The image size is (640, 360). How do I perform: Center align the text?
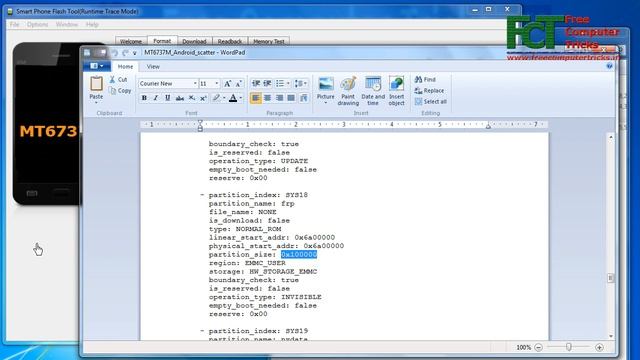[x=267, y=98]
